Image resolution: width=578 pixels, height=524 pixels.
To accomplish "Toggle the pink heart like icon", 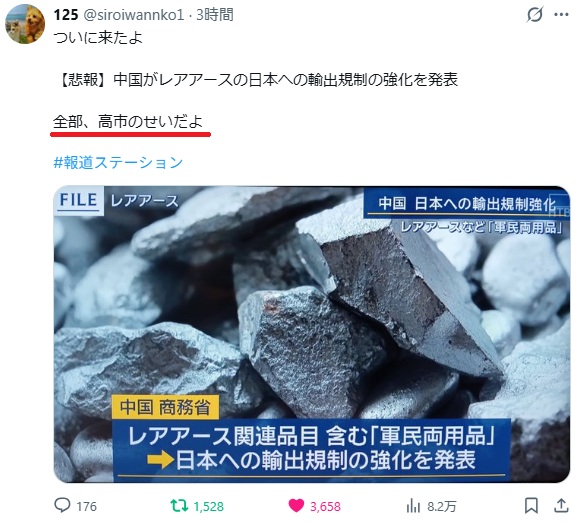I will (x=296, y=505).
